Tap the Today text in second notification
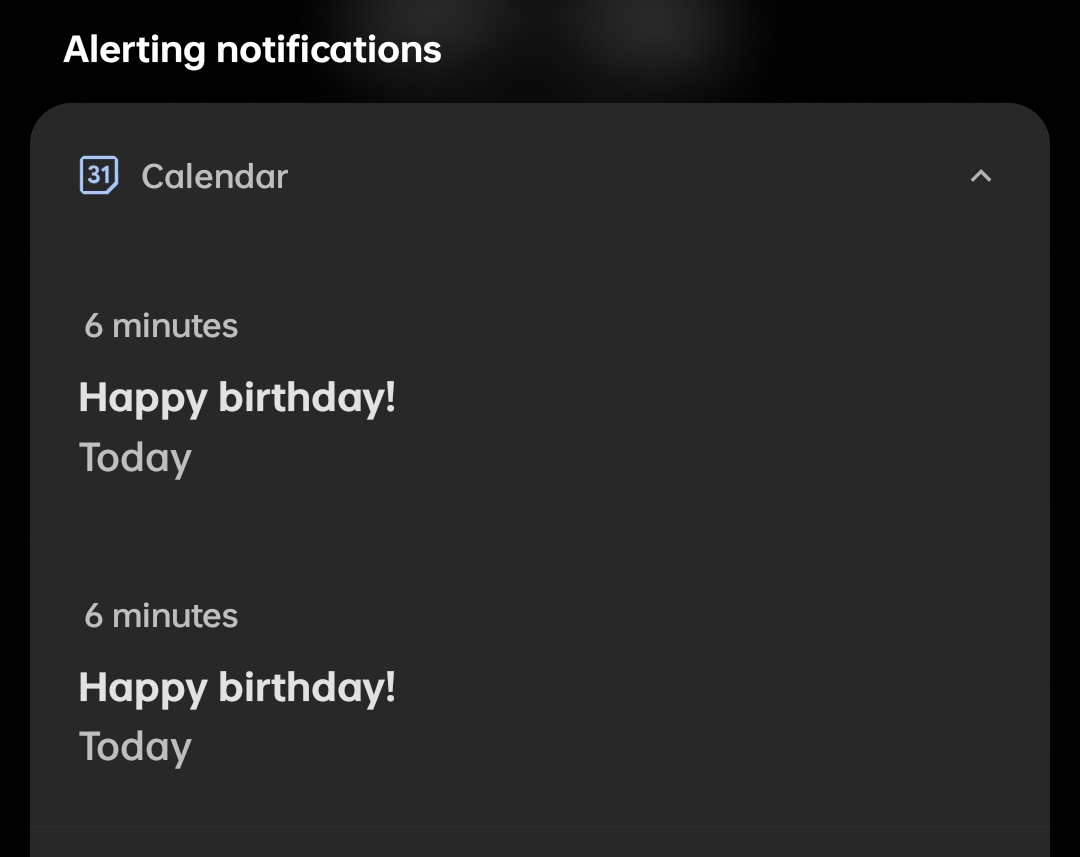Viewport: 1080px width, 857px height. pyautogui.click(x=135, y=748)
